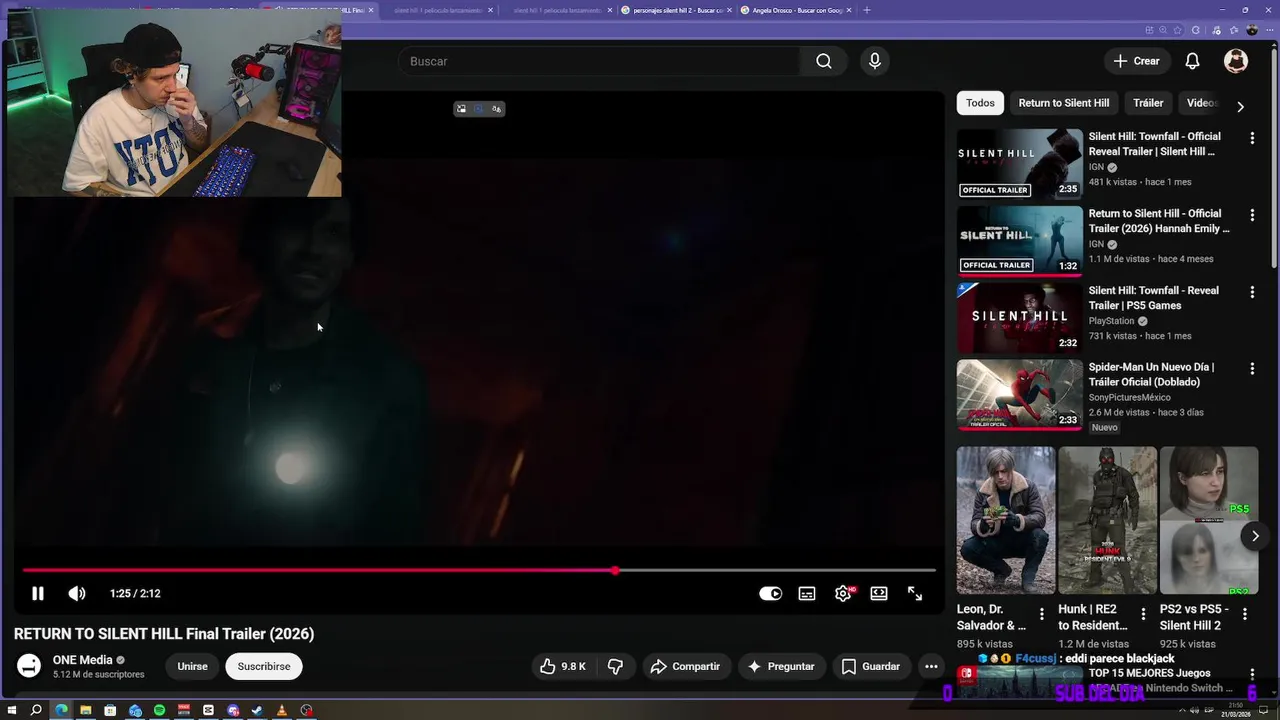1280x720 pixels.
Task: Start voice search with microphone
Action: (x=875, y=61)
